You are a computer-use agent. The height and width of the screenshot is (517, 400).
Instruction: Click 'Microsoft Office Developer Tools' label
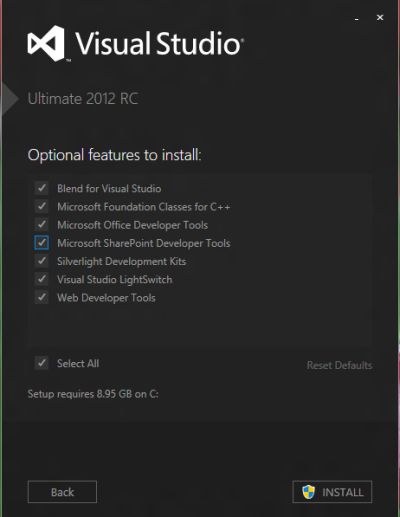tap(132, 225)
